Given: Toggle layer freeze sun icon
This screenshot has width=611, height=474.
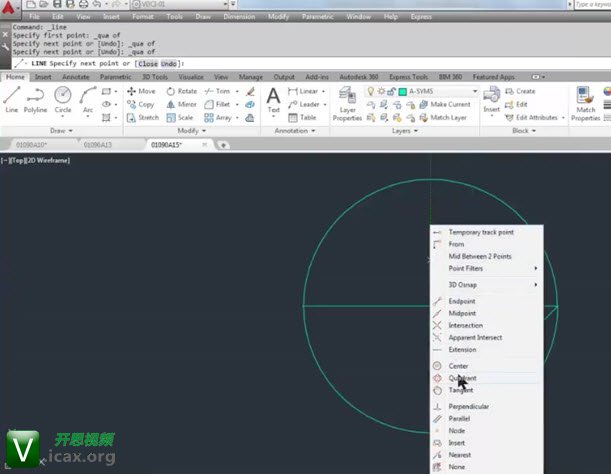Looking at the screenshot, I should pyautogui.click(x=381, y=91).
